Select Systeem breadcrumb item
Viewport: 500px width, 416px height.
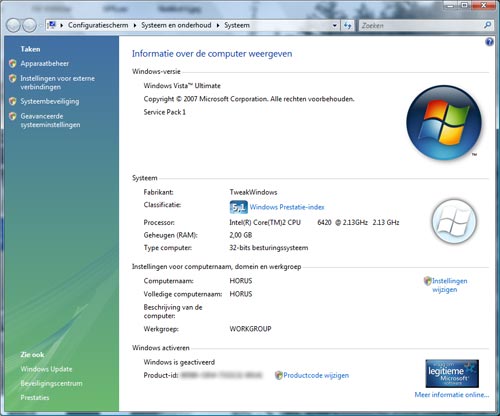[237, 25]
